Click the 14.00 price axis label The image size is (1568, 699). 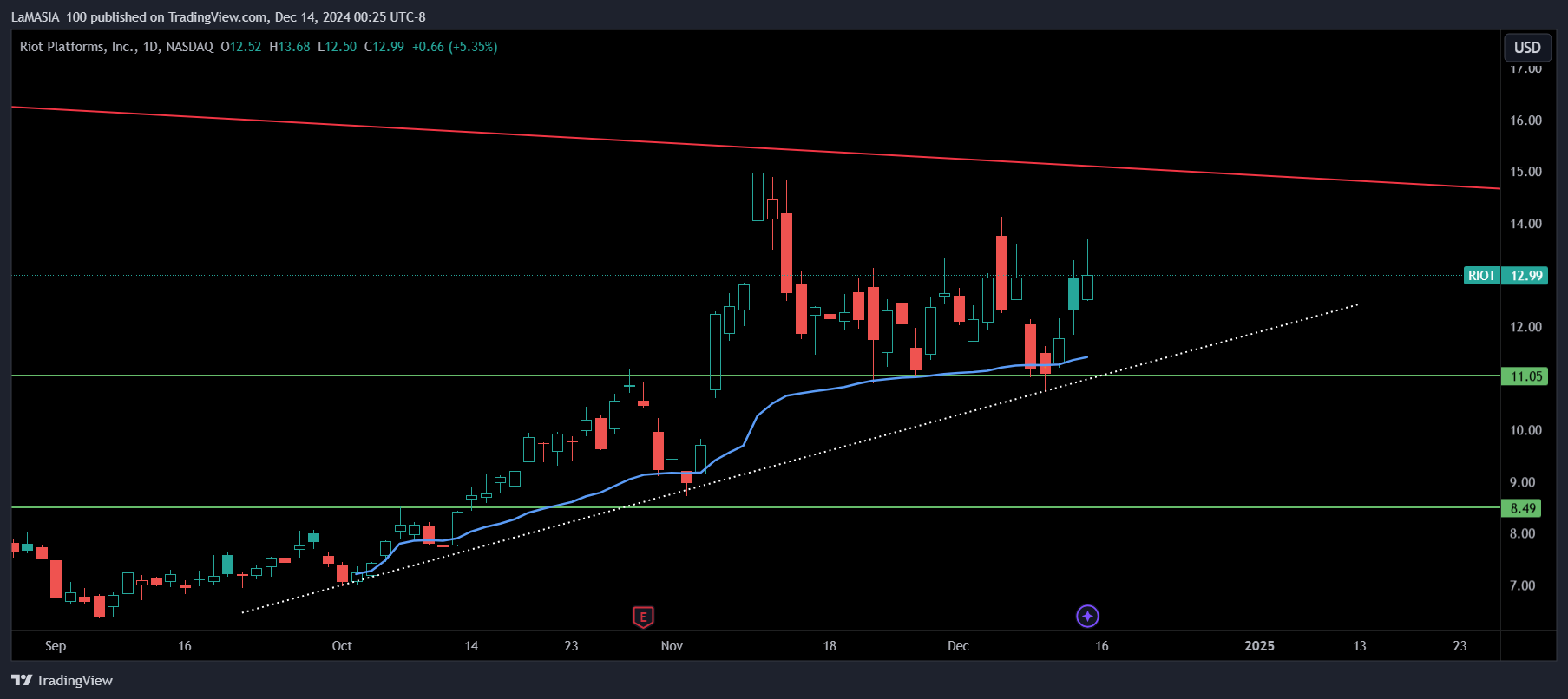[x=1525, y=224]
